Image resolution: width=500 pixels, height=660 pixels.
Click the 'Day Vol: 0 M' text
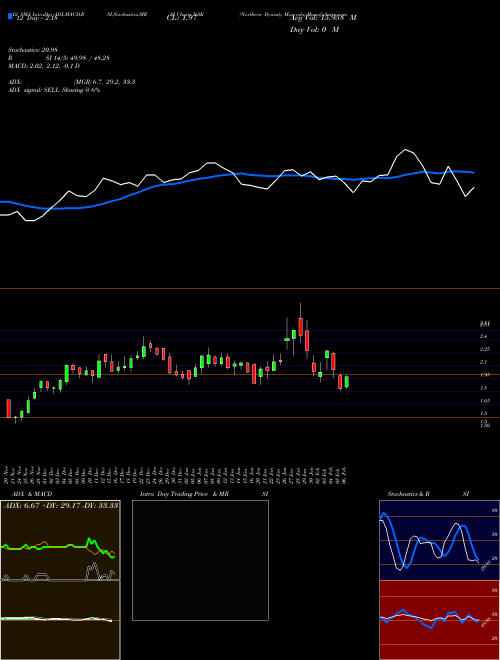point(314,30)
